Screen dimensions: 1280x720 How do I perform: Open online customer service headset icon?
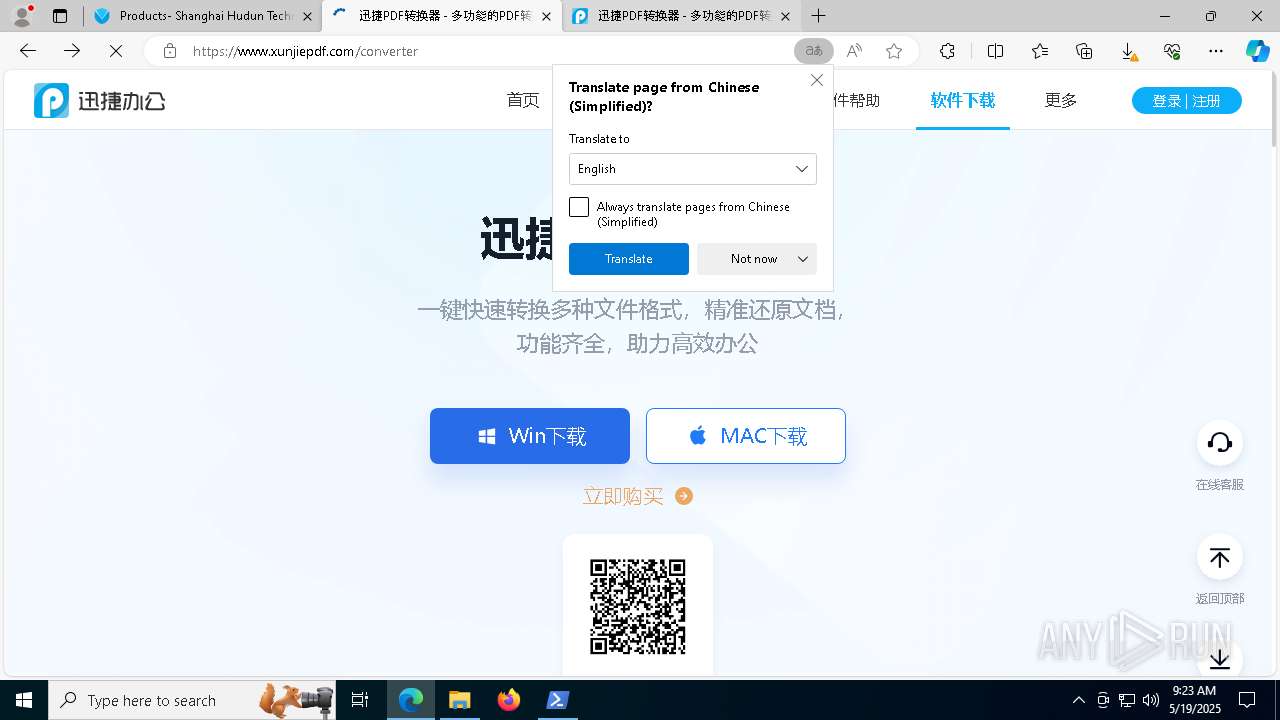1220,443
